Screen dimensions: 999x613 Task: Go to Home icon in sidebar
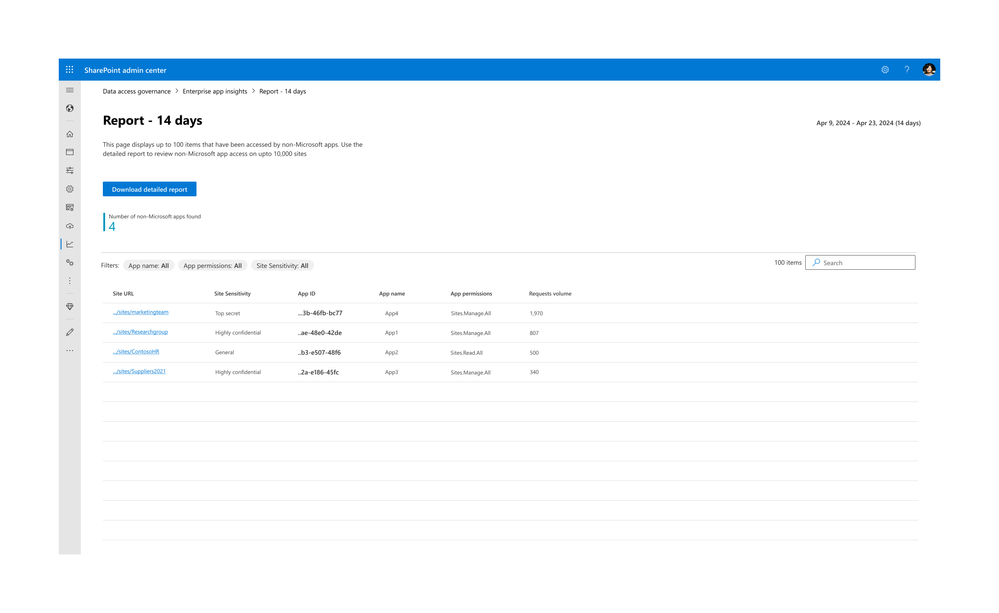(x=69, y=134)
